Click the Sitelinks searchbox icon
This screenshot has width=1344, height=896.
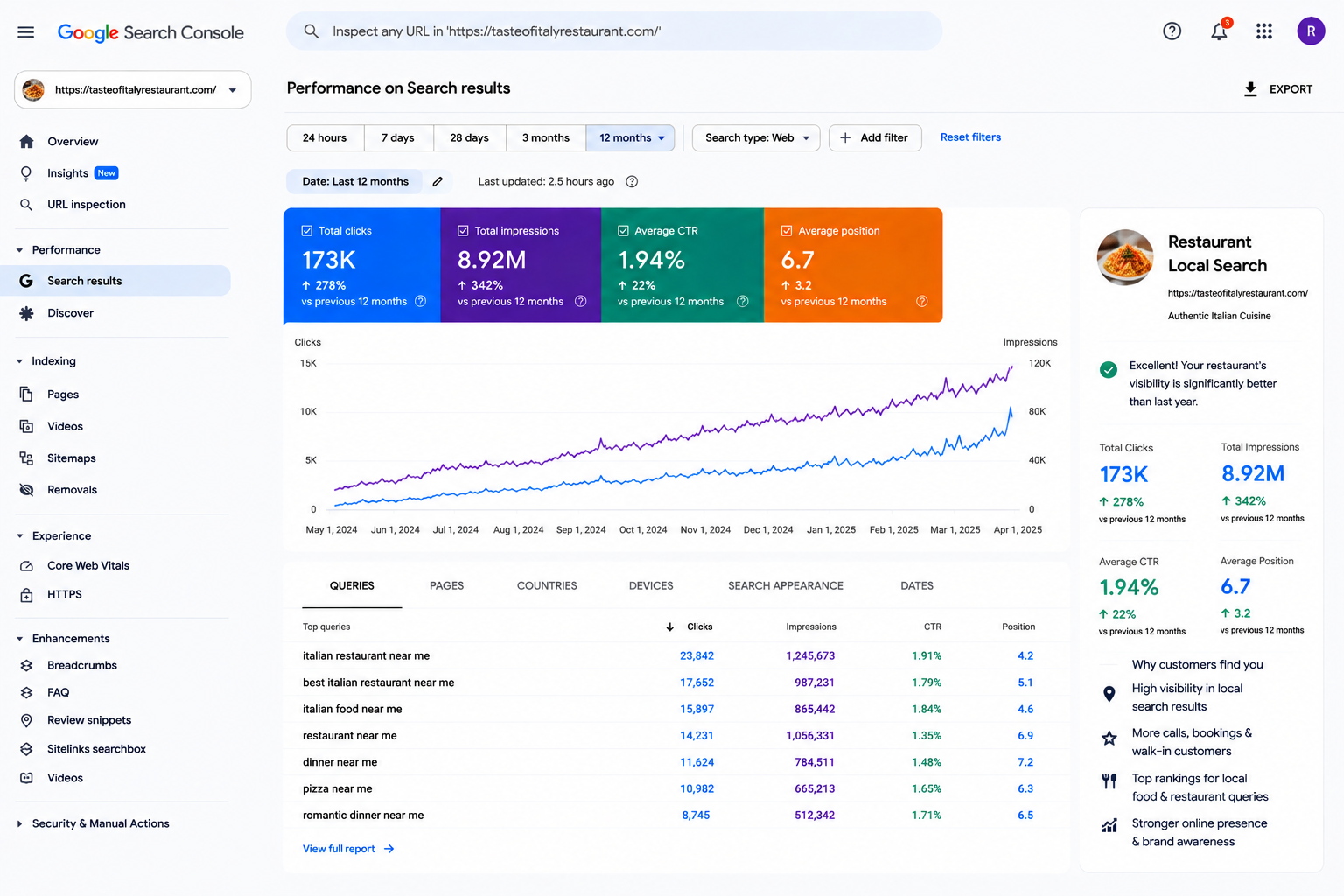point(26,749)
